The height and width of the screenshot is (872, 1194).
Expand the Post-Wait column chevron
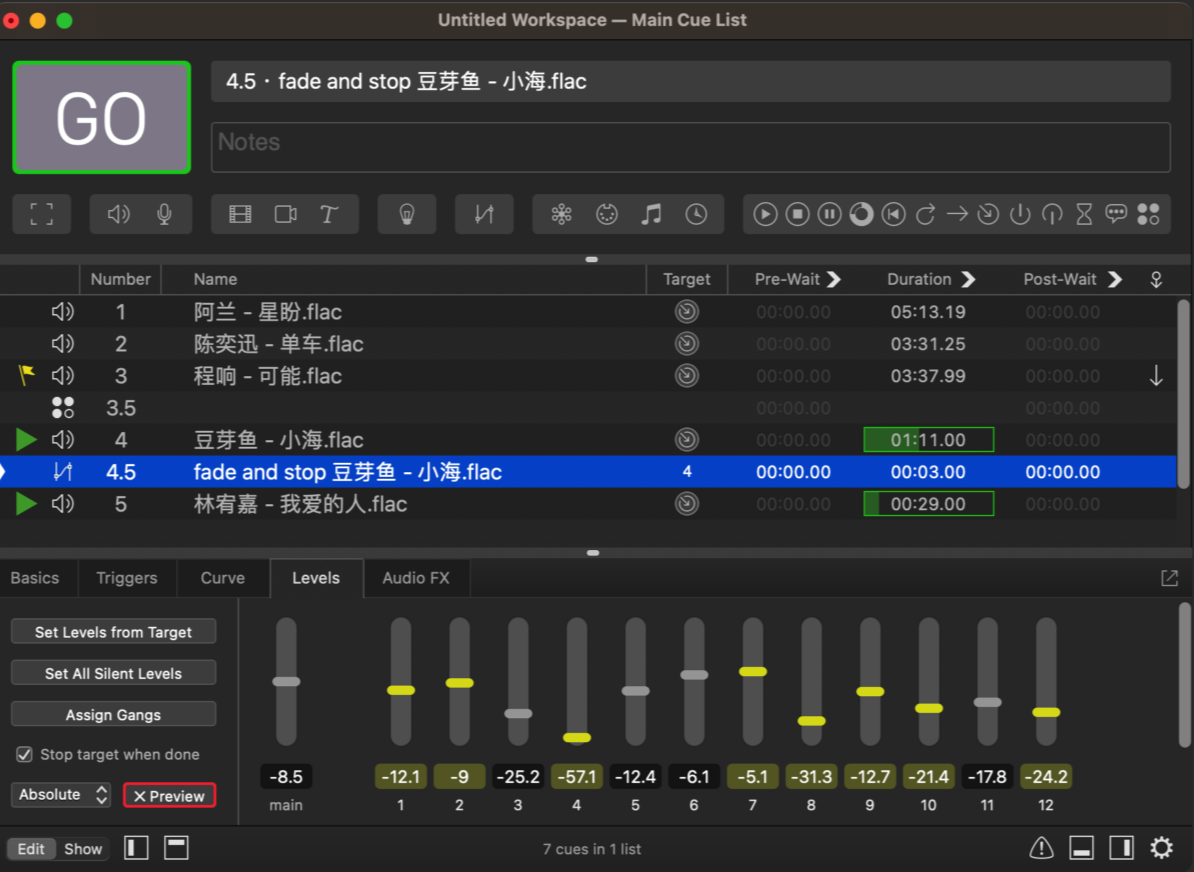pyautogui.click(x=1115, y=279)
